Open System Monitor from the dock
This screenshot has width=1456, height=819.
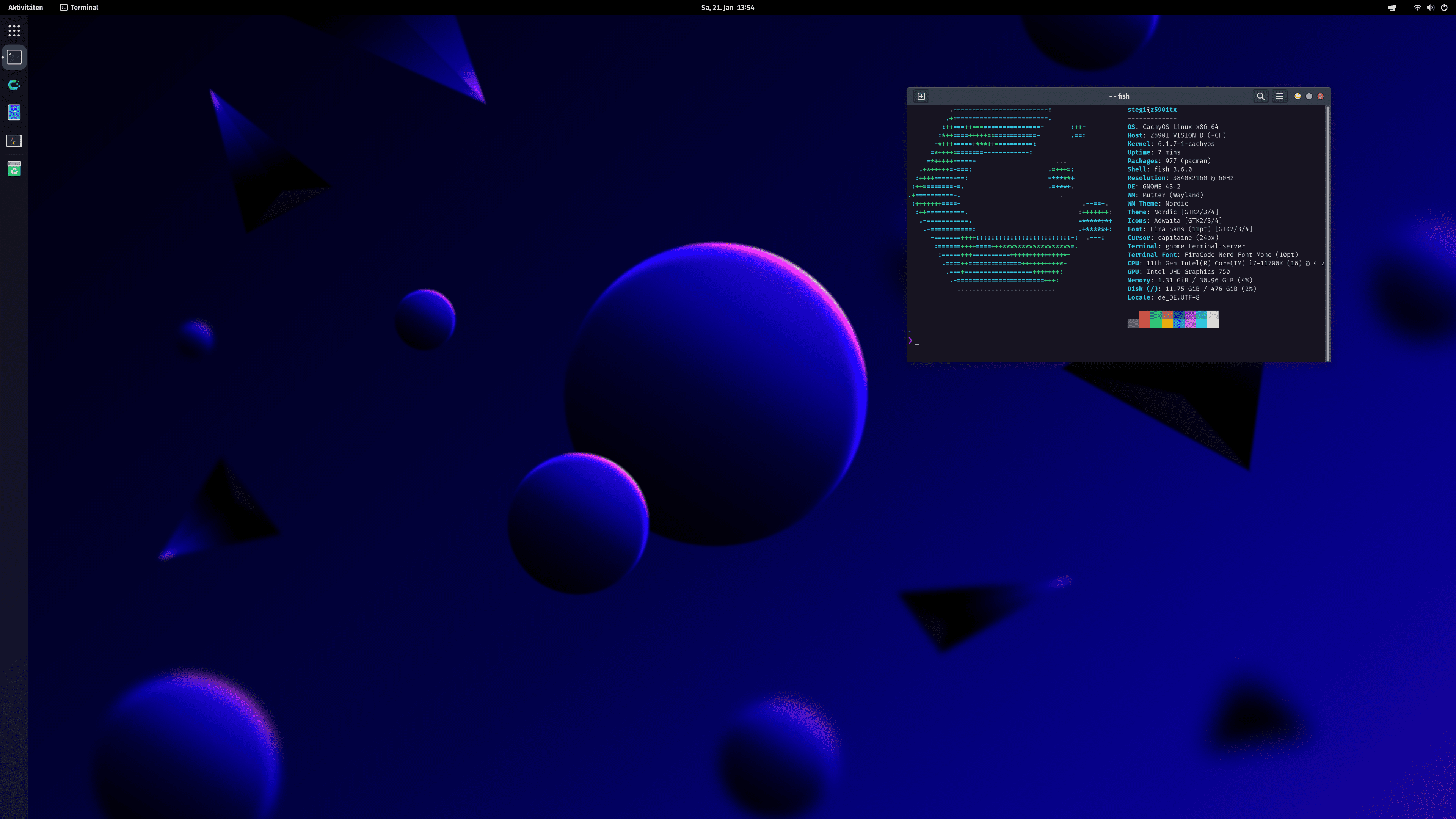point(14,141)
